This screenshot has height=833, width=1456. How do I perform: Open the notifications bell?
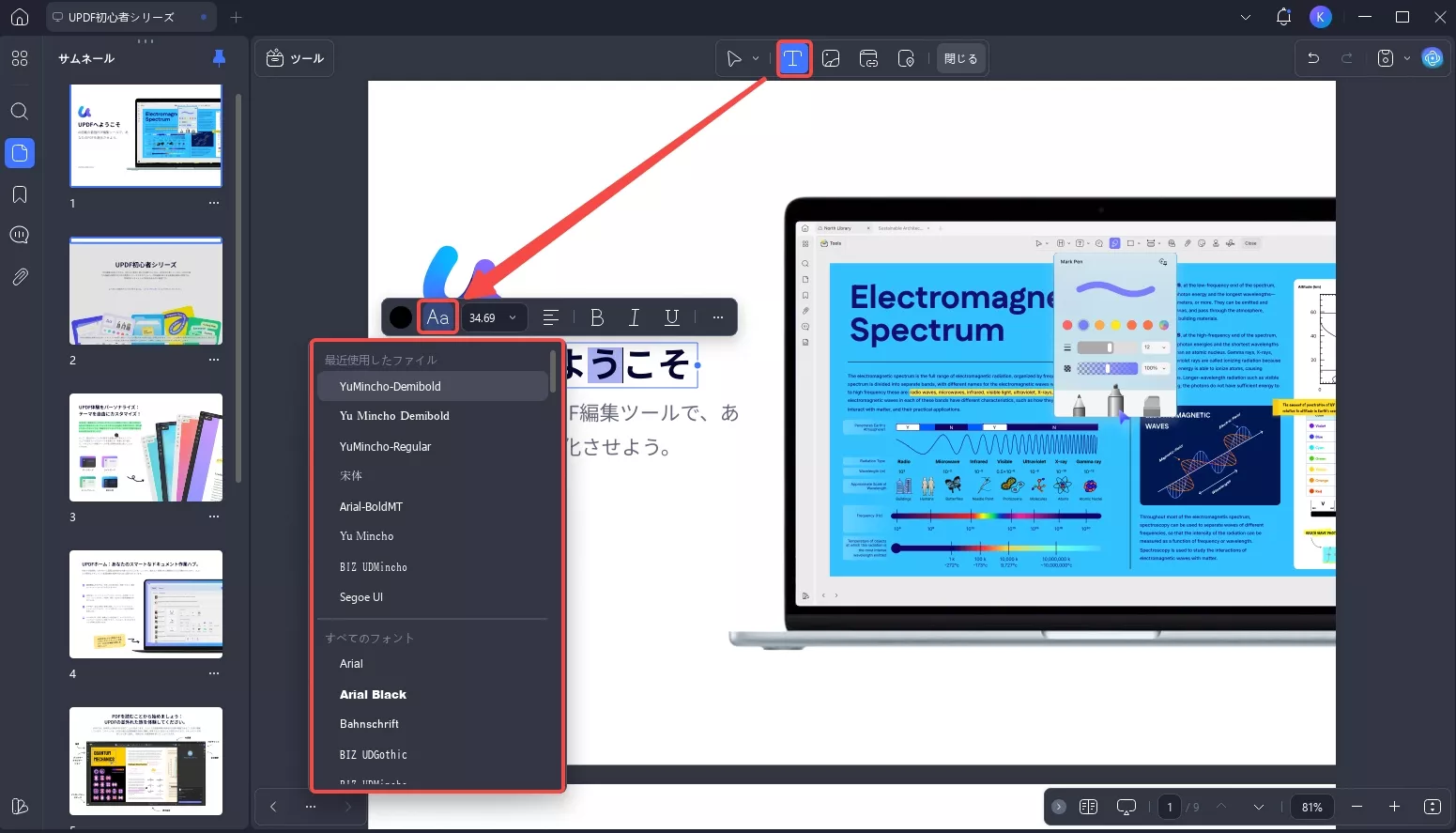click(x=1283, y=17)
